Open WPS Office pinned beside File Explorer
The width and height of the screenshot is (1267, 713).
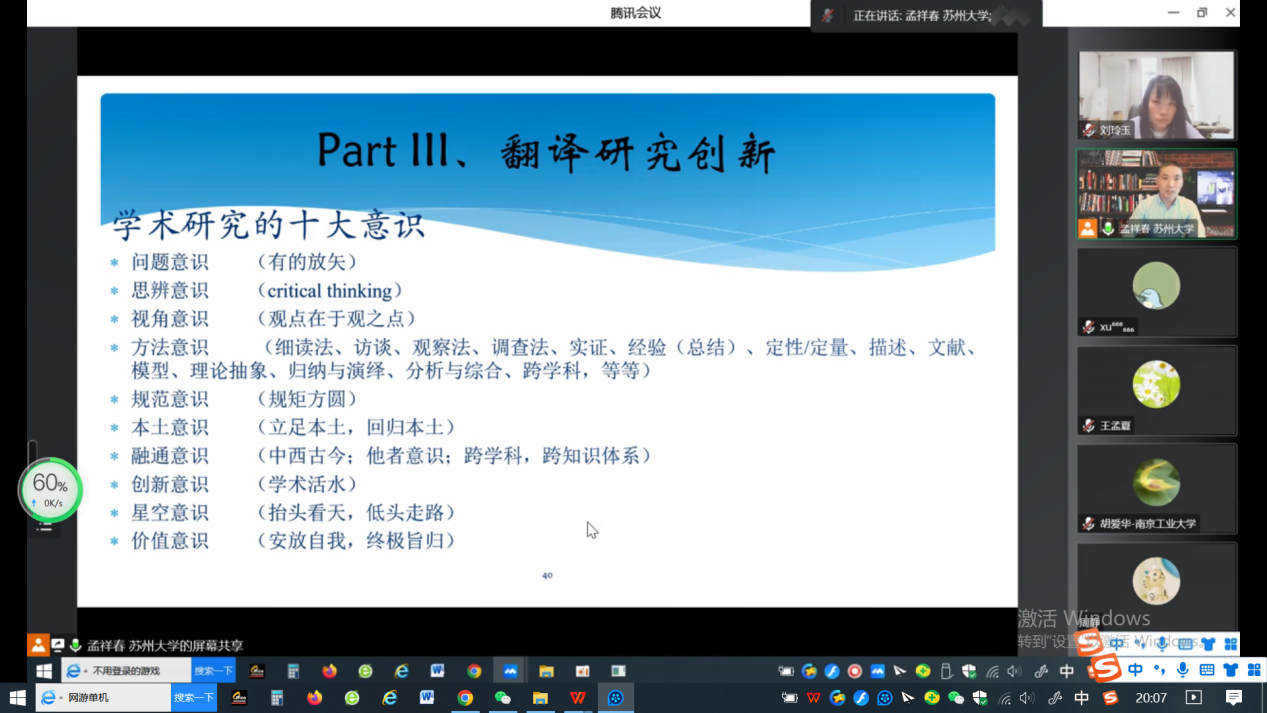point(578,697)
